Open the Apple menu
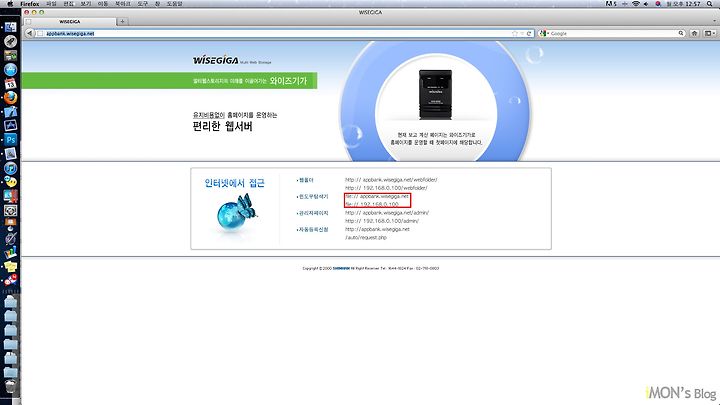 point(10,4)
